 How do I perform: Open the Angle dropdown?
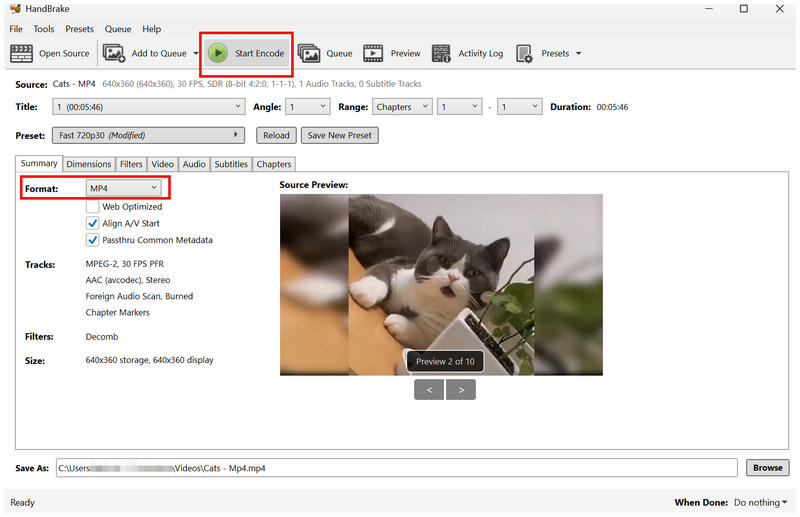pyautogui.click(x=308, y=107)
